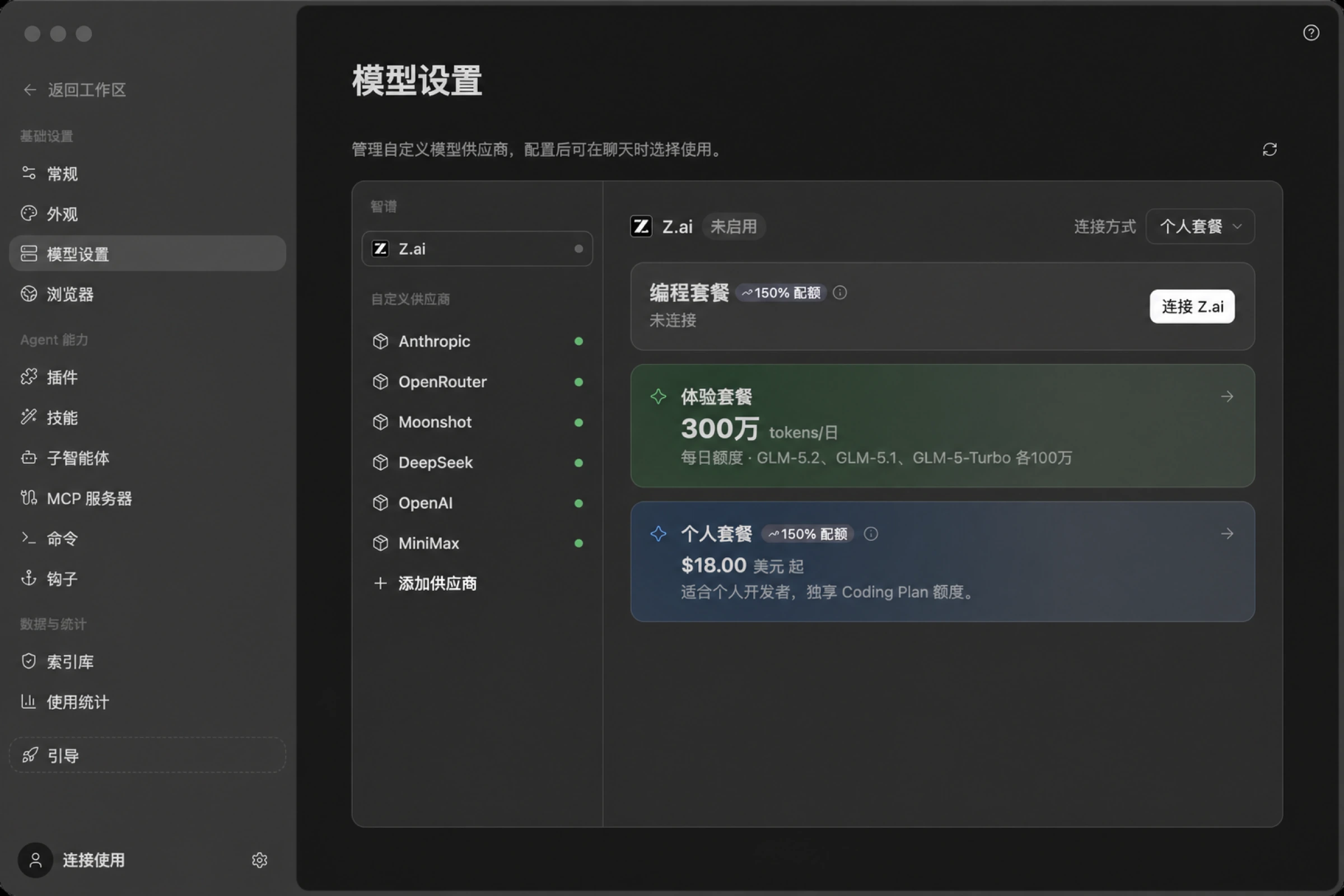Select the OpenRouter provider name
This screenshot has height=896, width=1344.
pos(443,382)
